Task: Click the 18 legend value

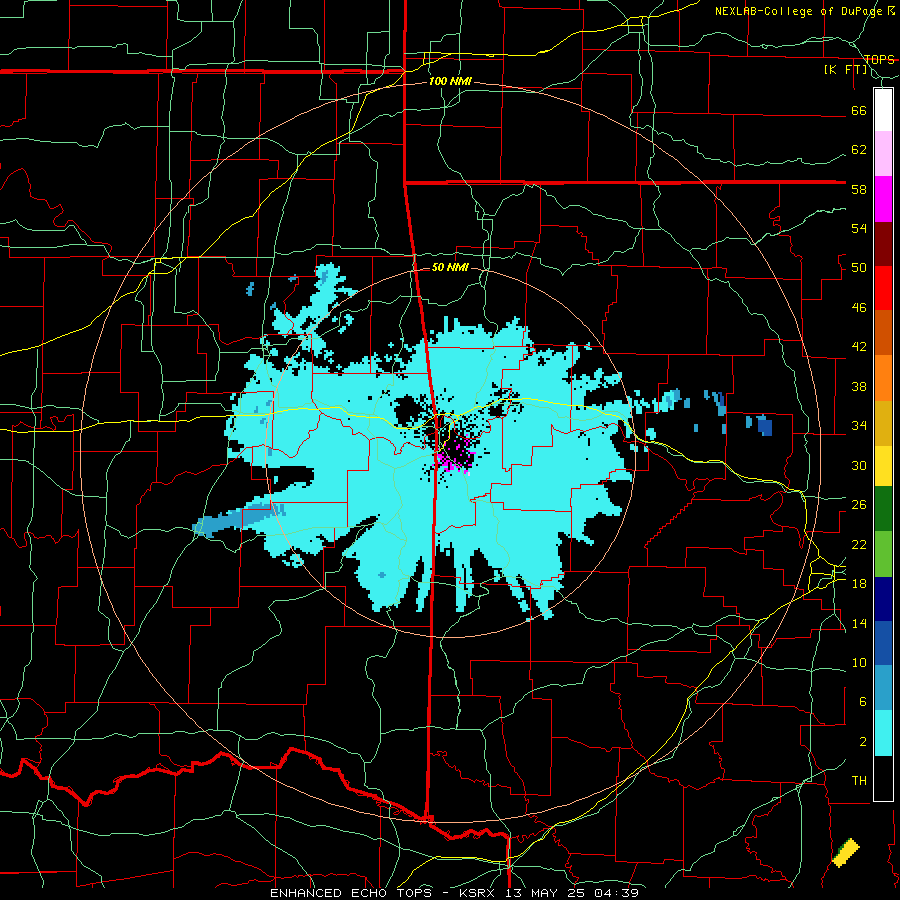Action: point(859,584)
